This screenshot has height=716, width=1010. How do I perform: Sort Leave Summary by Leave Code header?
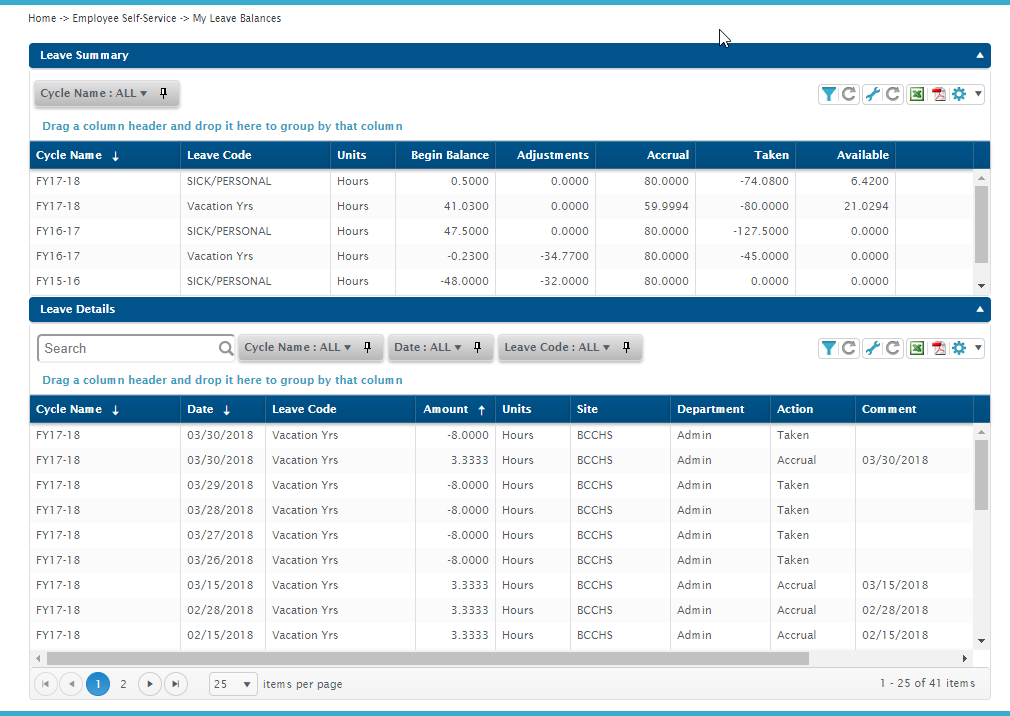256,155
